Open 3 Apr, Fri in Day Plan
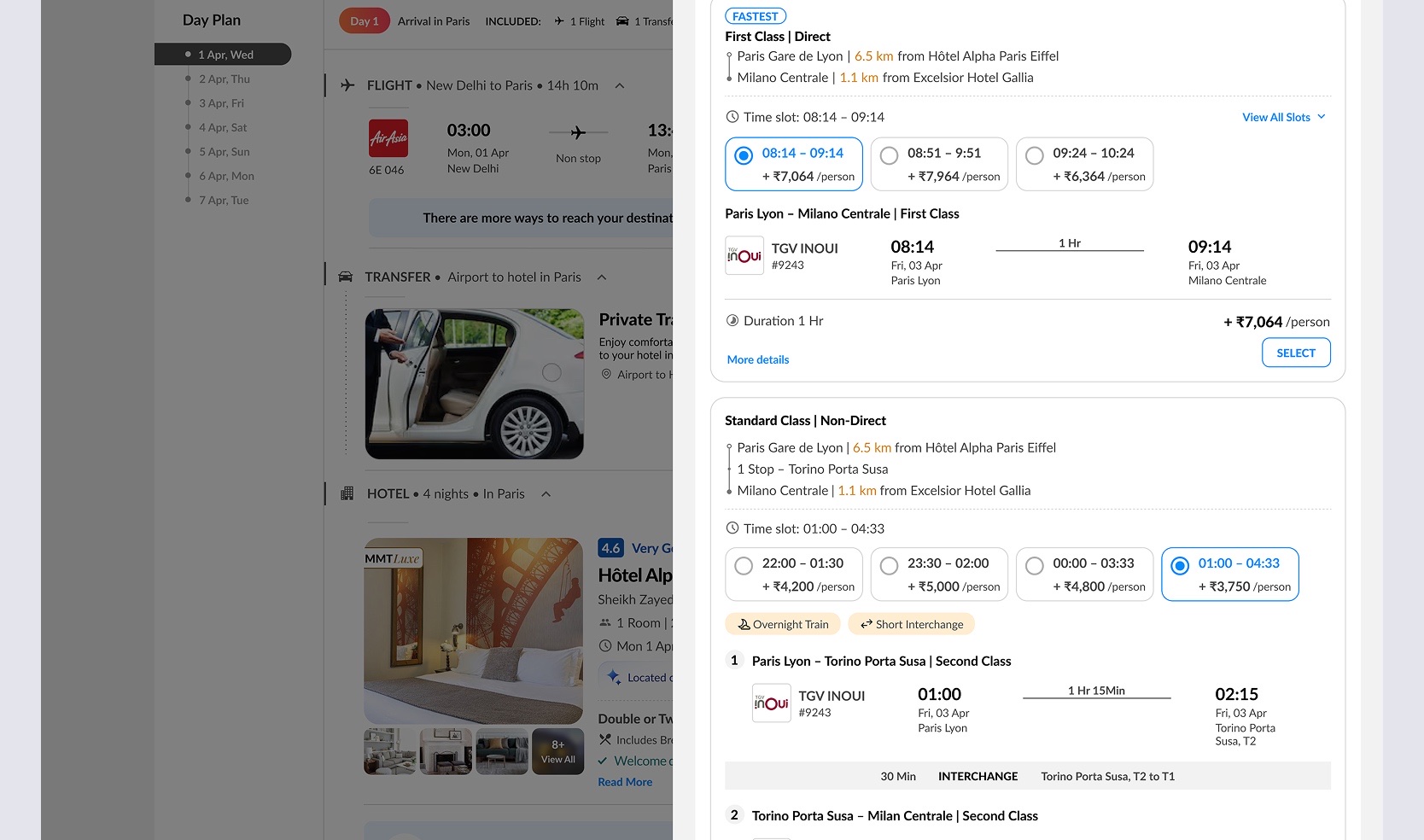 (x=221, y=103)
